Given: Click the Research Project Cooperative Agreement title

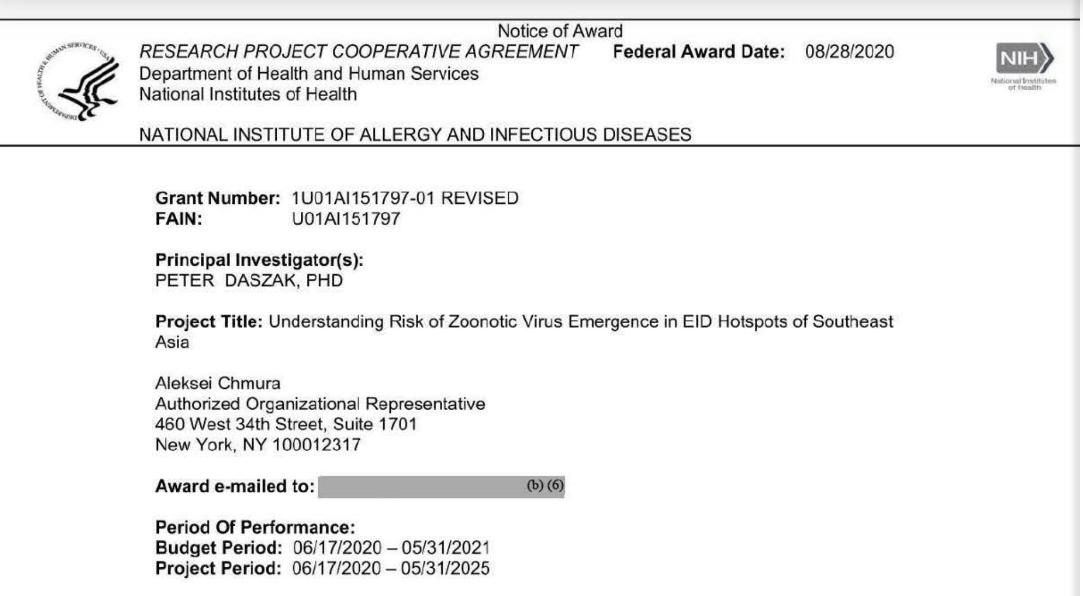Looking at the screenshot, I should [359, 53].
